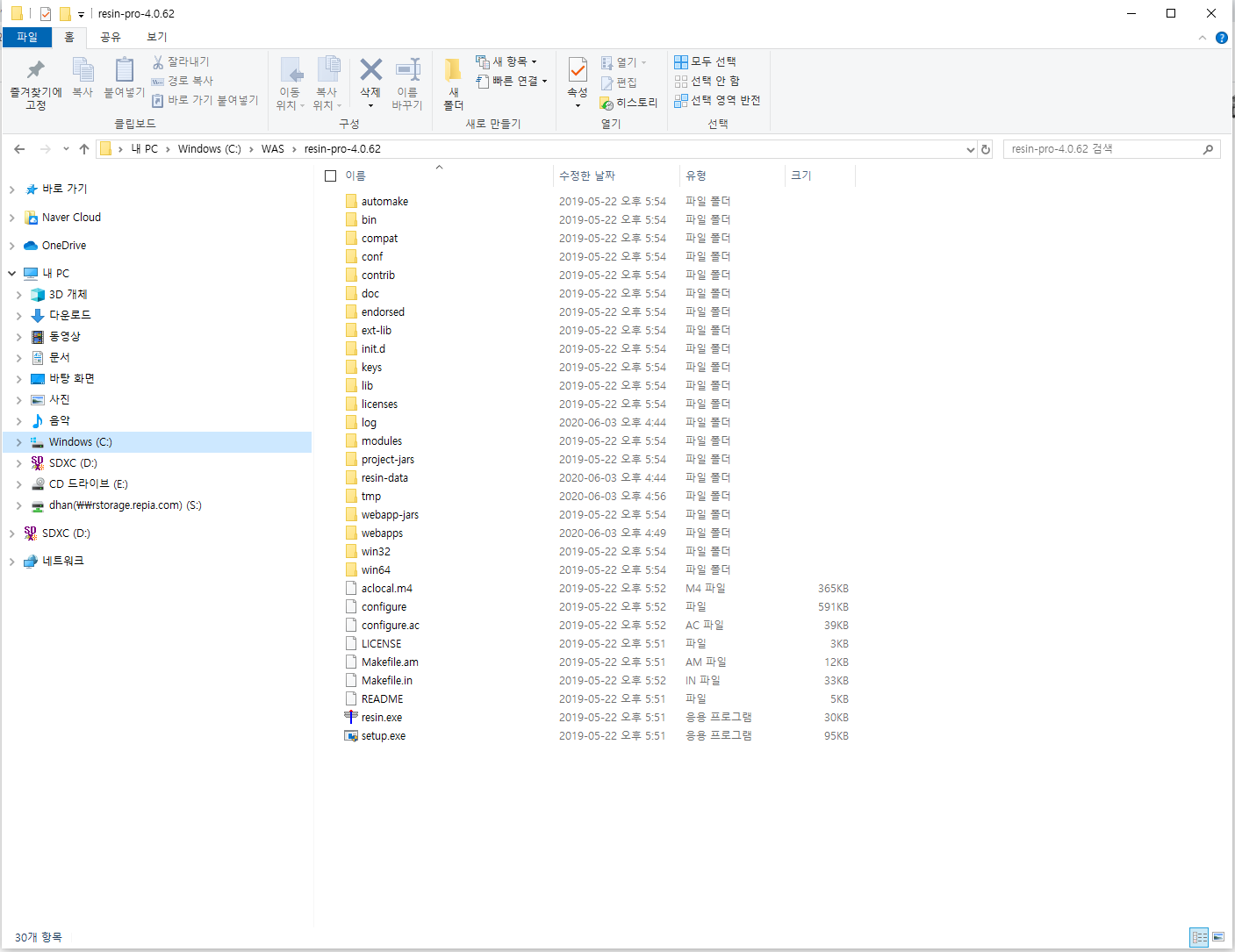Click the resin-pro-4.0.62 search box
Screen dimensions: 1235x952
pos(1103,149)
